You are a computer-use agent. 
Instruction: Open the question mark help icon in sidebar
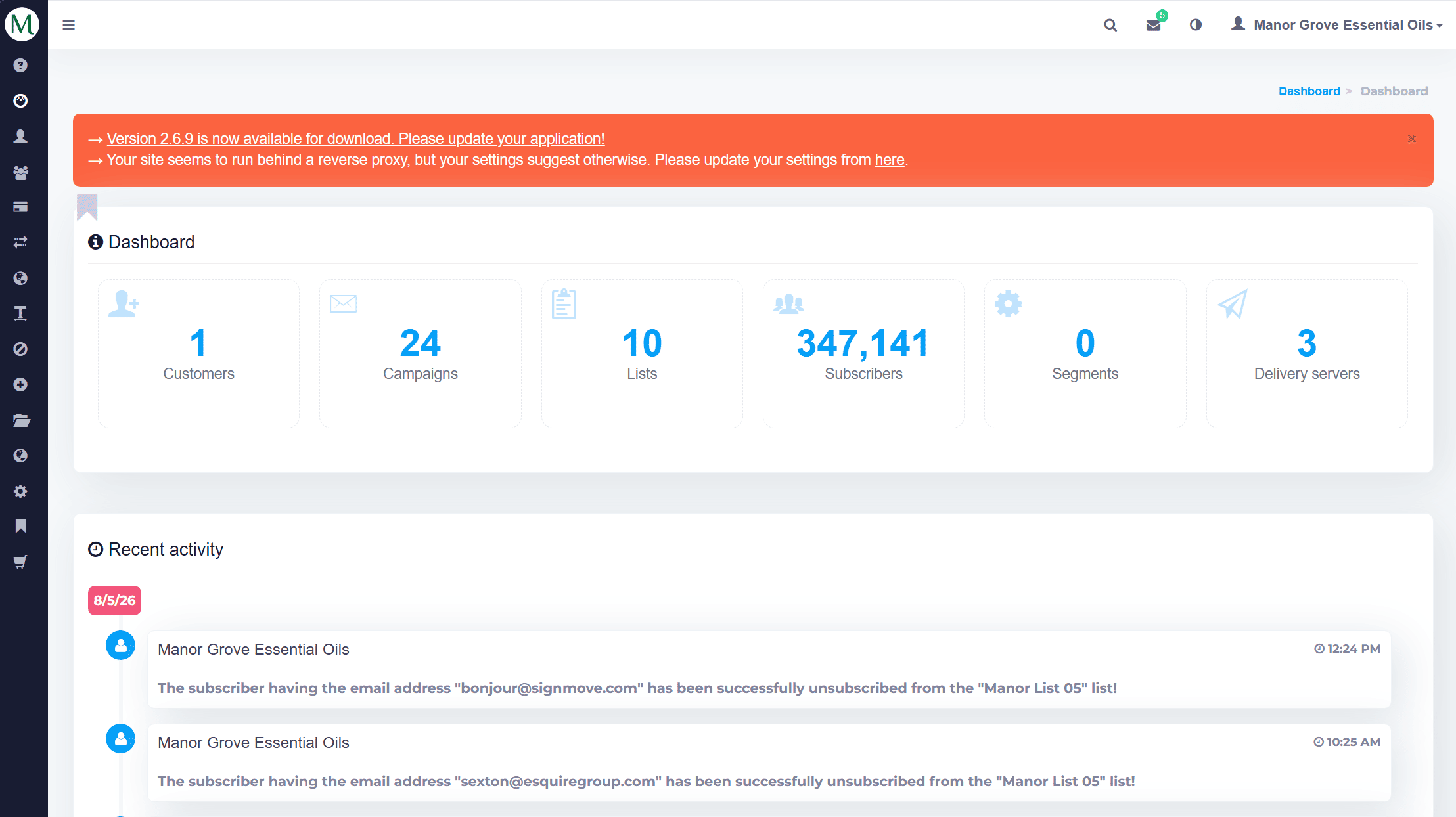click(20, 65)
